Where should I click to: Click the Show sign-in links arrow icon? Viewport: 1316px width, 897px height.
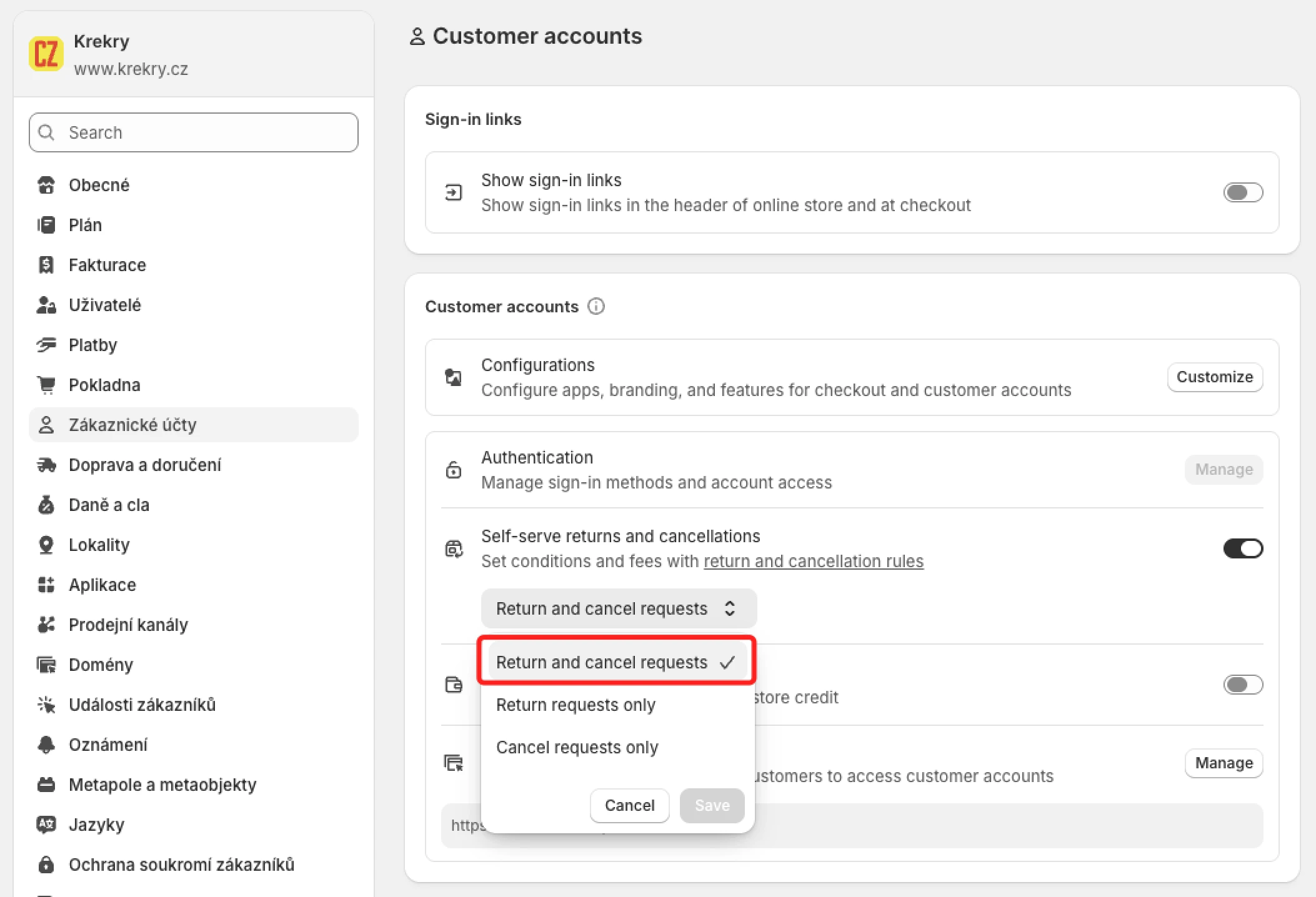coord(454,192)
